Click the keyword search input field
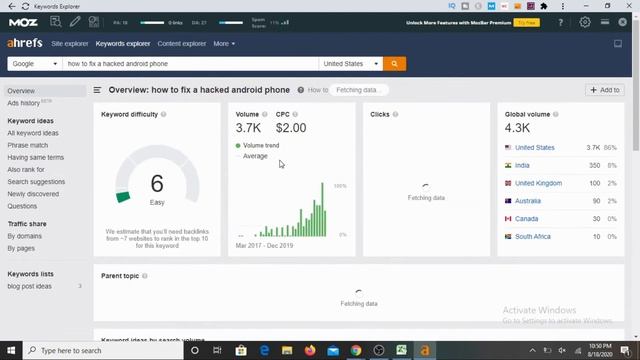This screenshot has width=640, height=360. tap(190, 64)
